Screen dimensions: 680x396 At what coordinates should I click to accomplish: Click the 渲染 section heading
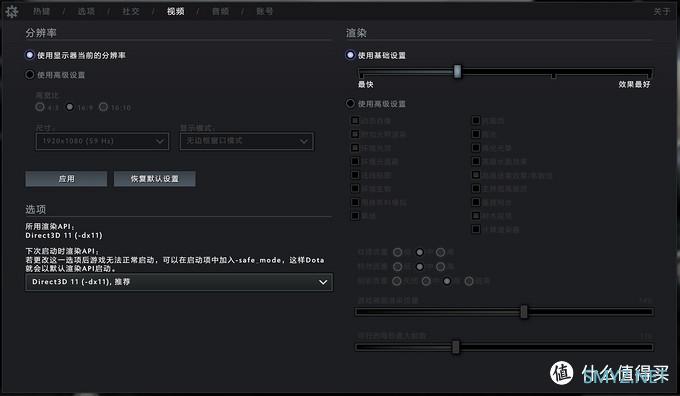356,33
